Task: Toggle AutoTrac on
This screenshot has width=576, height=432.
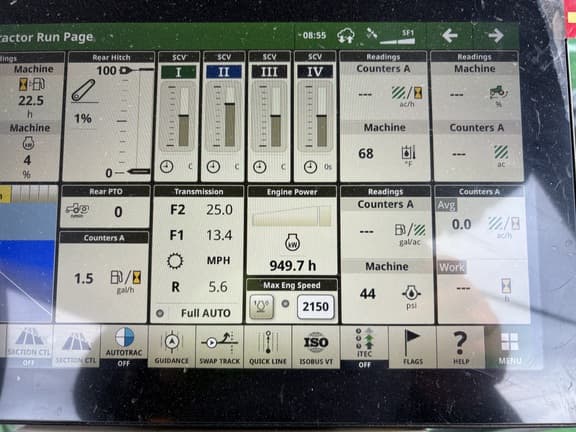Action: tap(124, 347)
